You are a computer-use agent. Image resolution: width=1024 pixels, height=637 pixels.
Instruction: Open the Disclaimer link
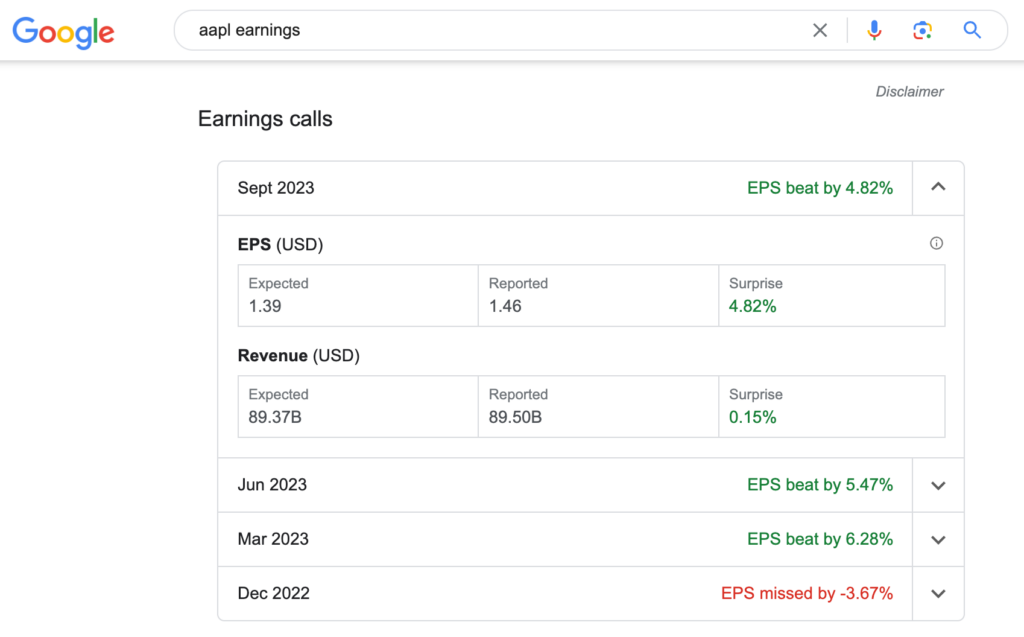[x=909, y=91]
